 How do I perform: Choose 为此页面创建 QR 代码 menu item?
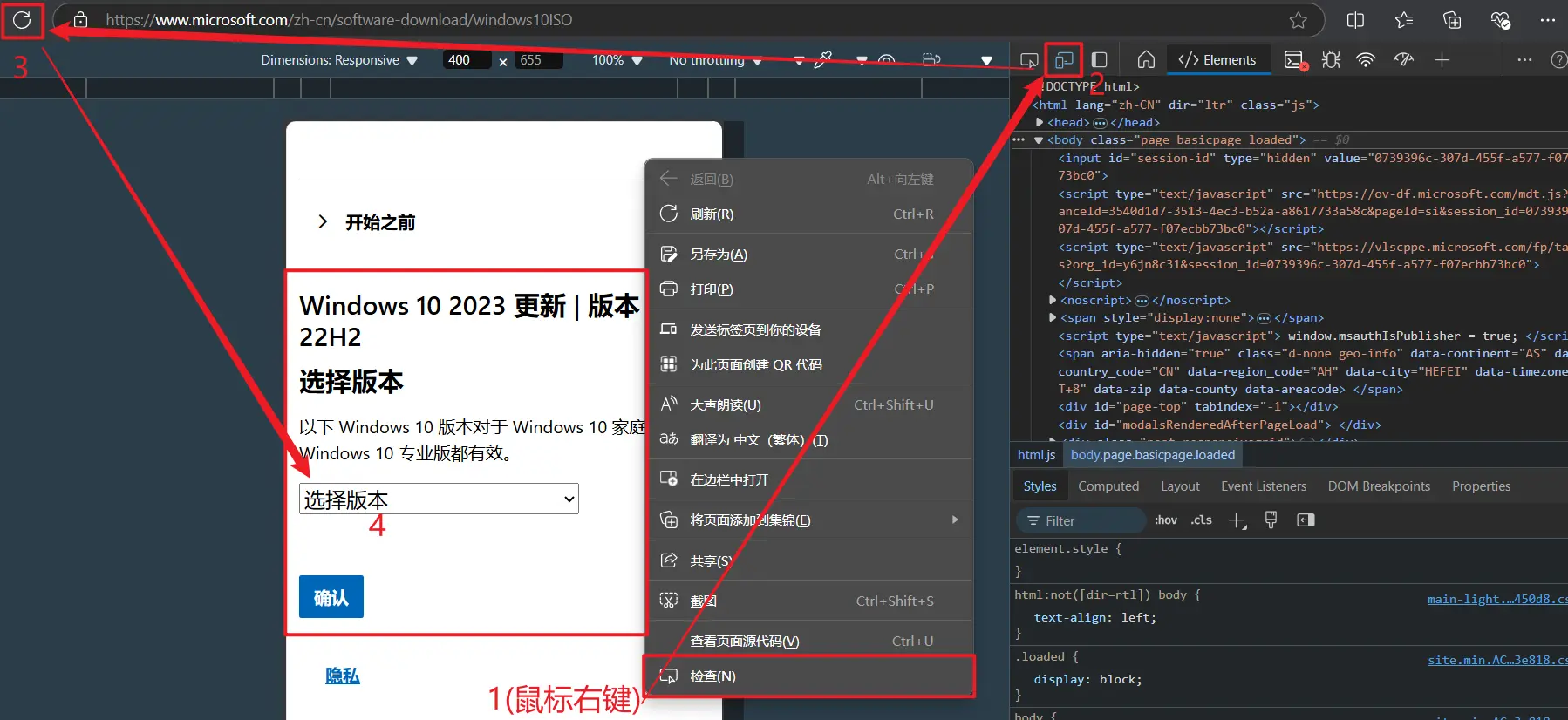809,364
